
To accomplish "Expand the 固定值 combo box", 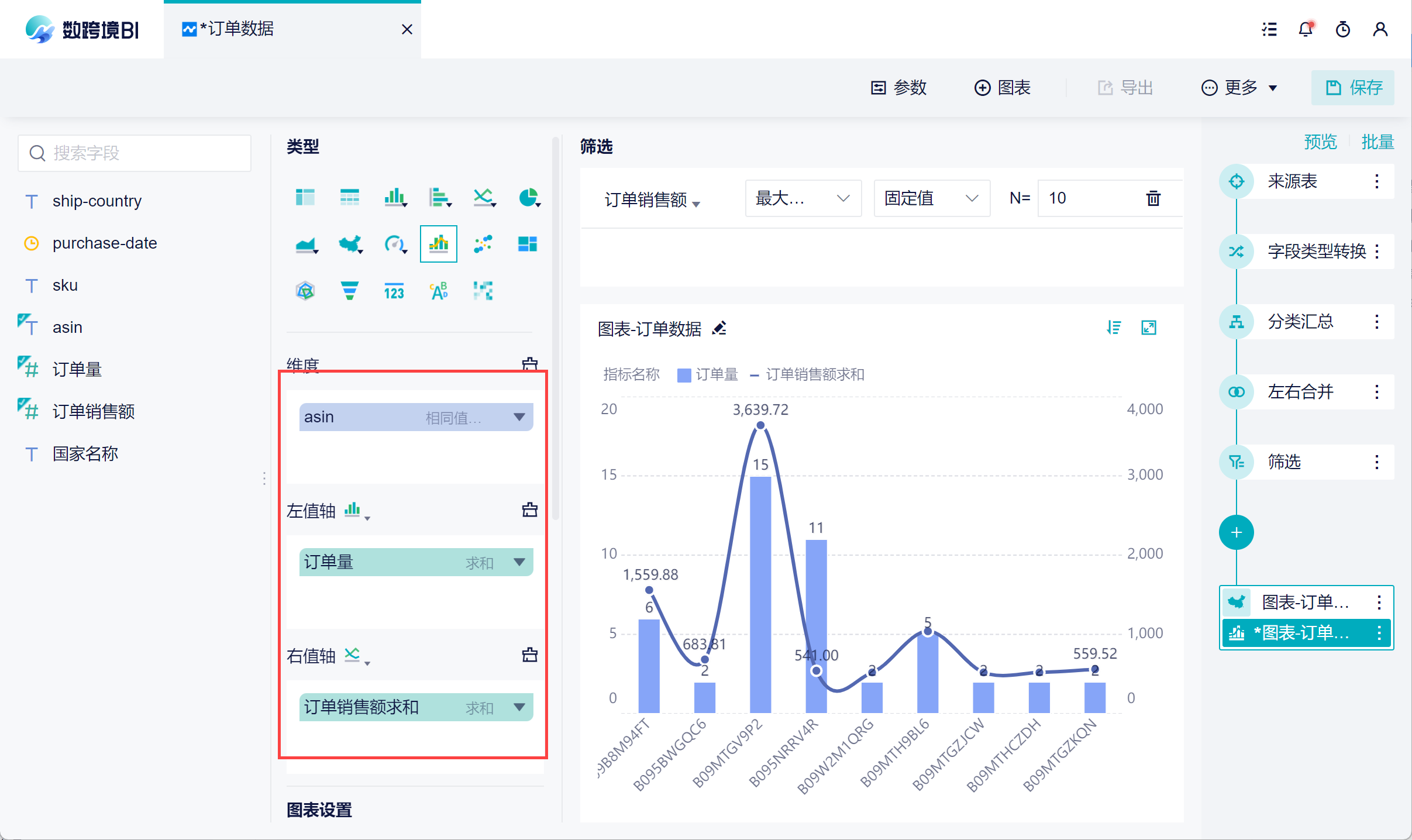I will pos(931,198).
